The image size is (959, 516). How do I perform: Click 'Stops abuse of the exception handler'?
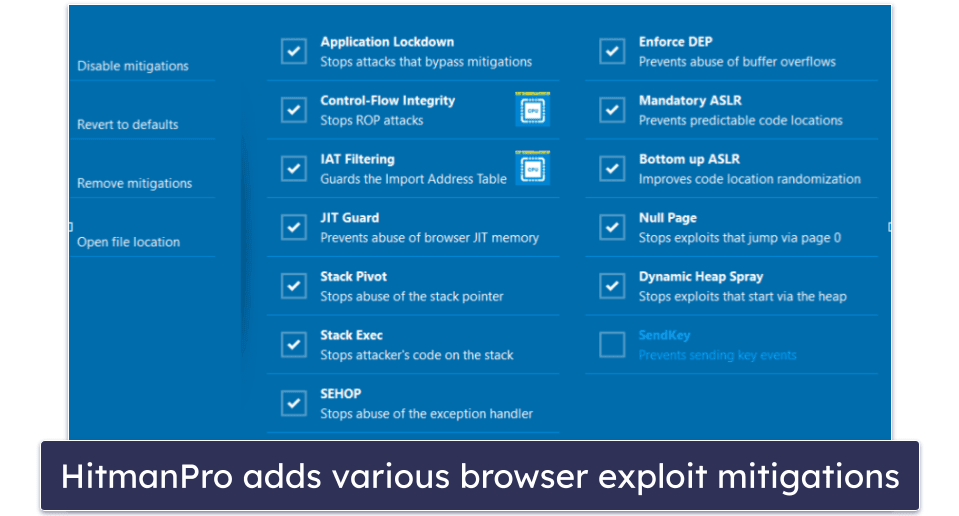(x=426, y=414)
